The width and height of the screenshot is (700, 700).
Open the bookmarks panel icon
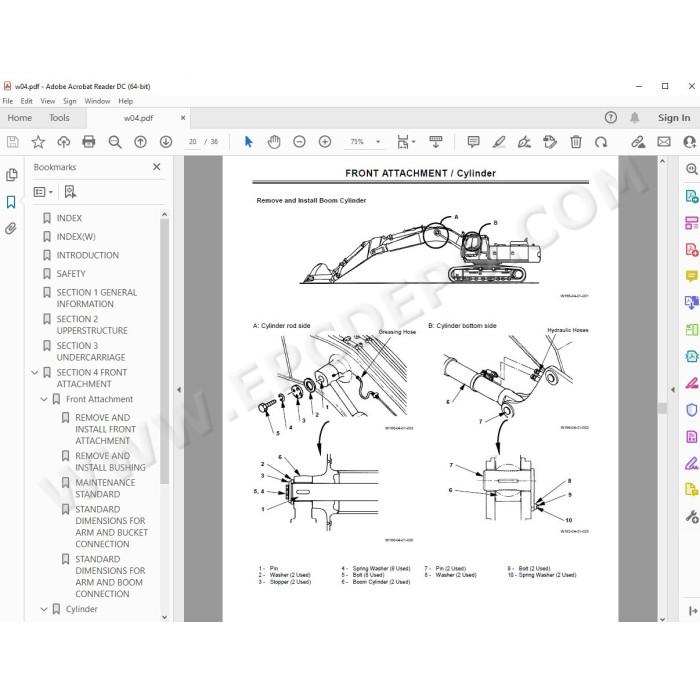click(11, 202)
